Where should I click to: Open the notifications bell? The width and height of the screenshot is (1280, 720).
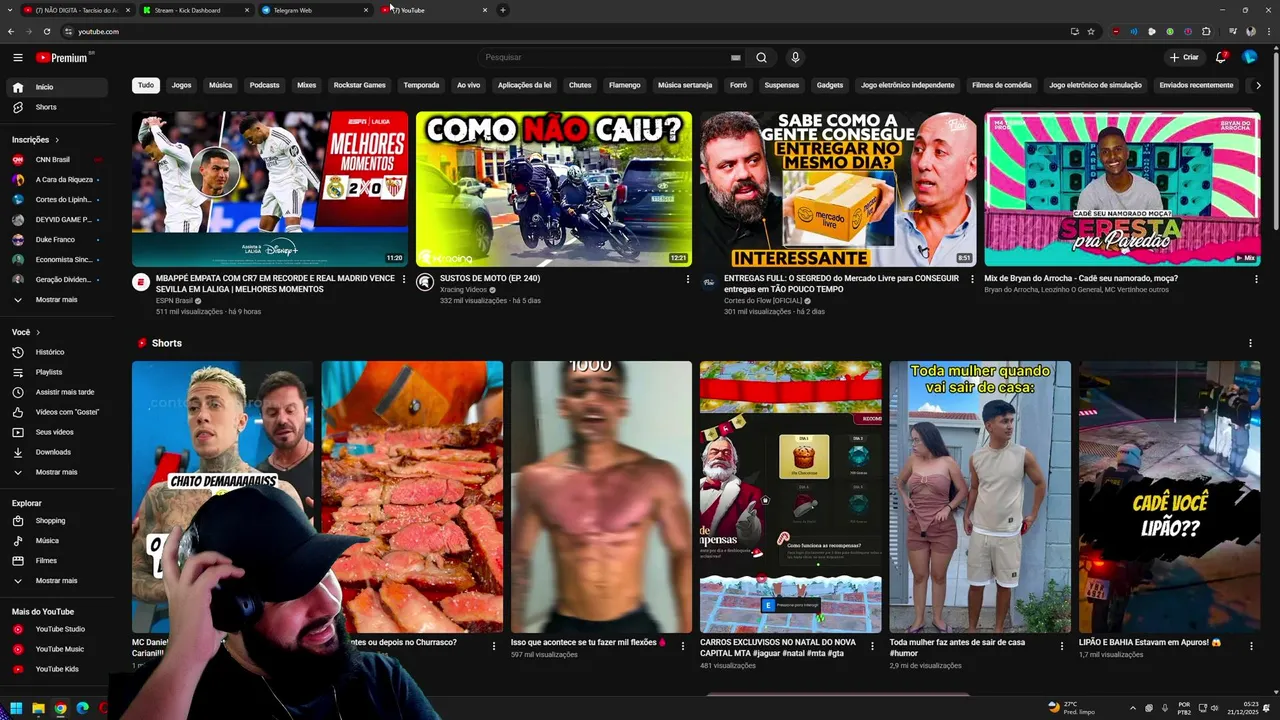pos(1221,57)
